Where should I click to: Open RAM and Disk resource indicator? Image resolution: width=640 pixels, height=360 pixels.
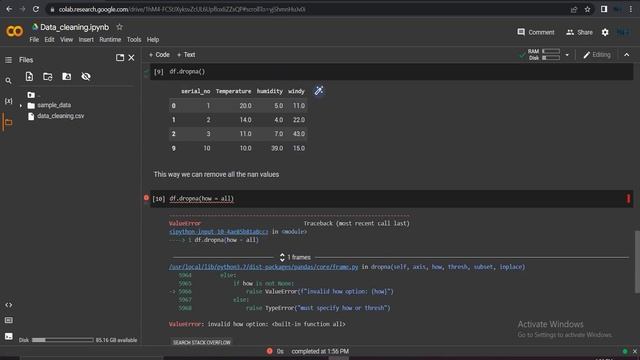point(544,55)
